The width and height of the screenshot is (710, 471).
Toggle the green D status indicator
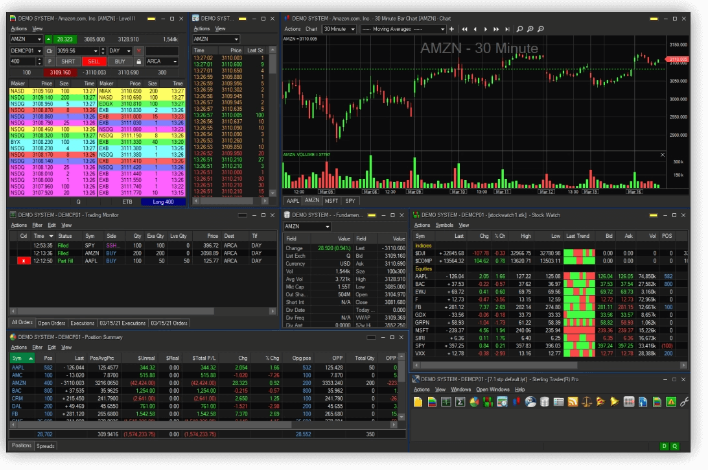tap(664, 445)
